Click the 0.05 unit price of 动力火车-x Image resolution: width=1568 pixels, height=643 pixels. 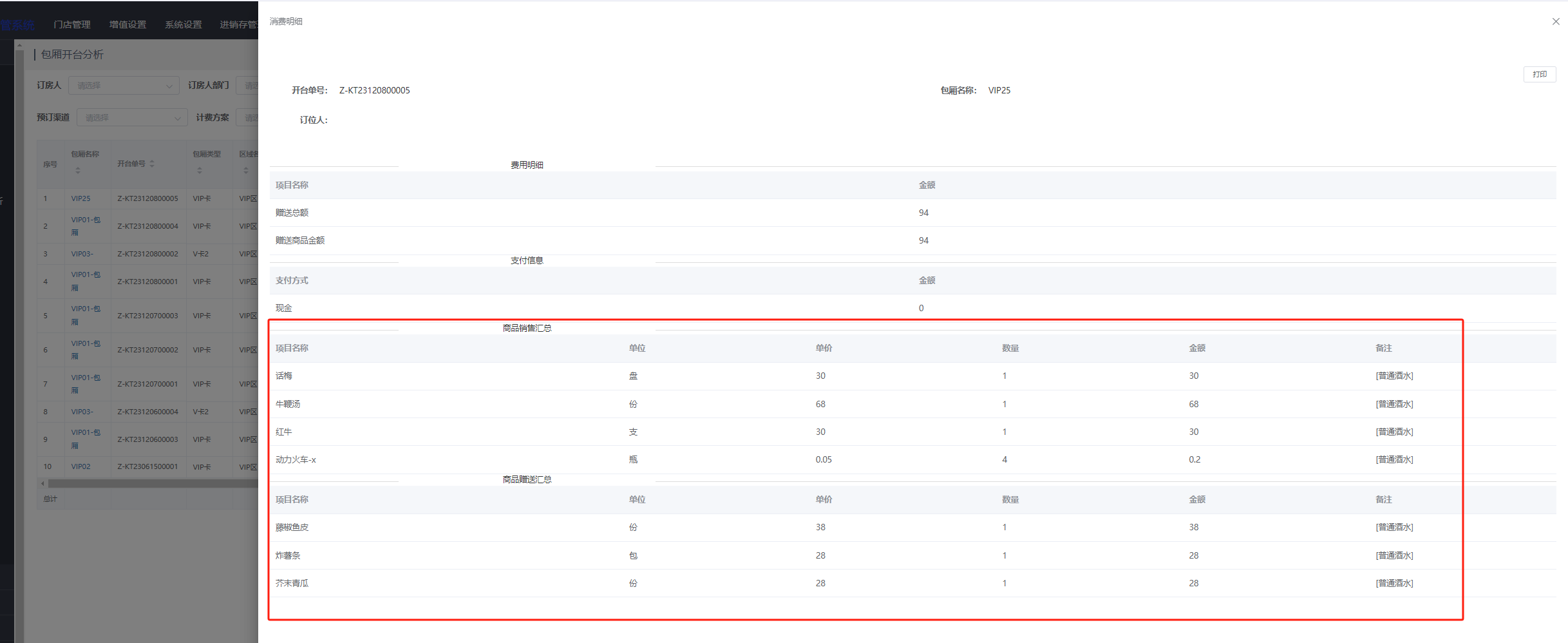(824, 459)
